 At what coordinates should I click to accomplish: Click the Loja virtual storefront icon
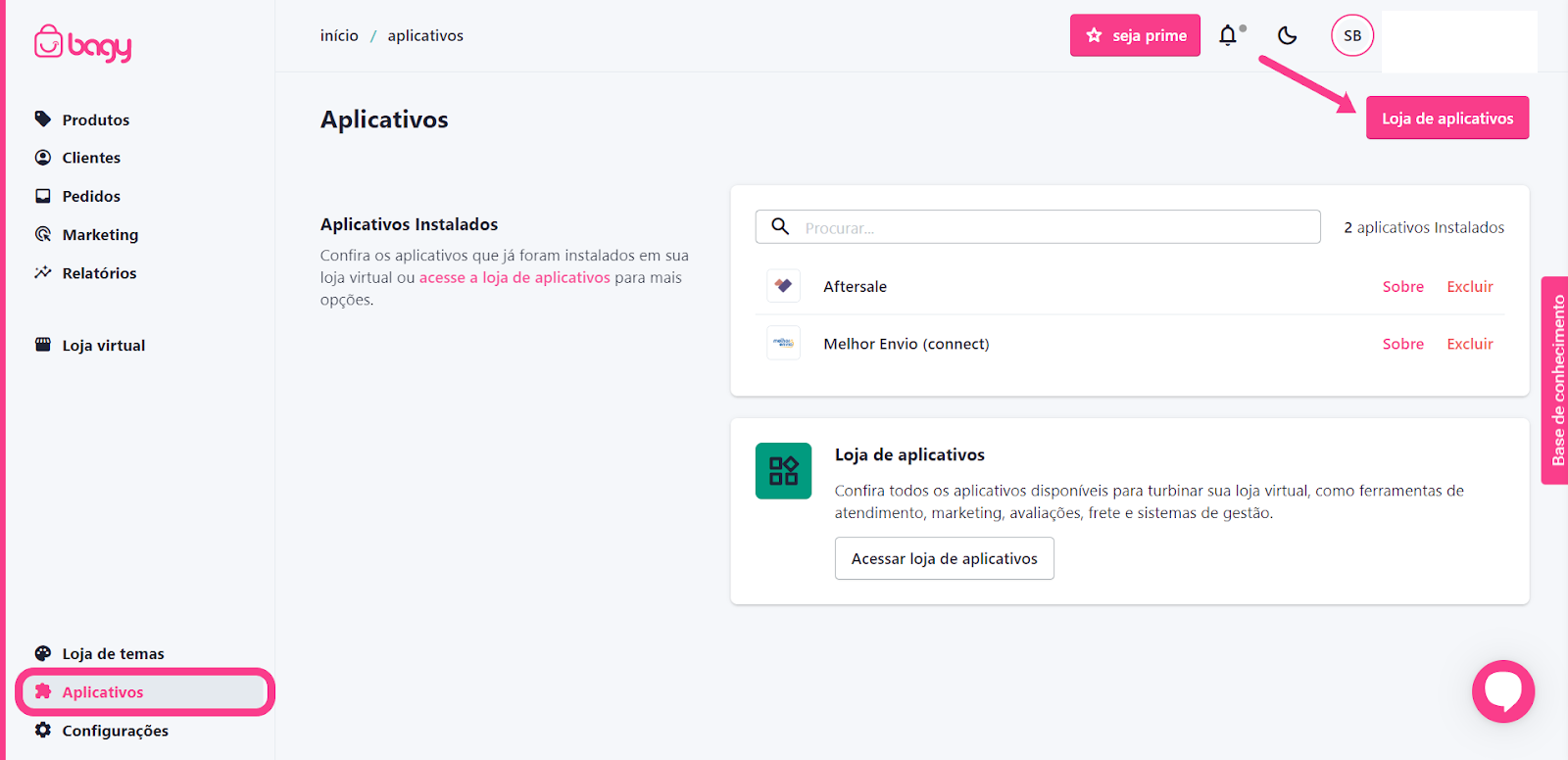click(43, 345)
